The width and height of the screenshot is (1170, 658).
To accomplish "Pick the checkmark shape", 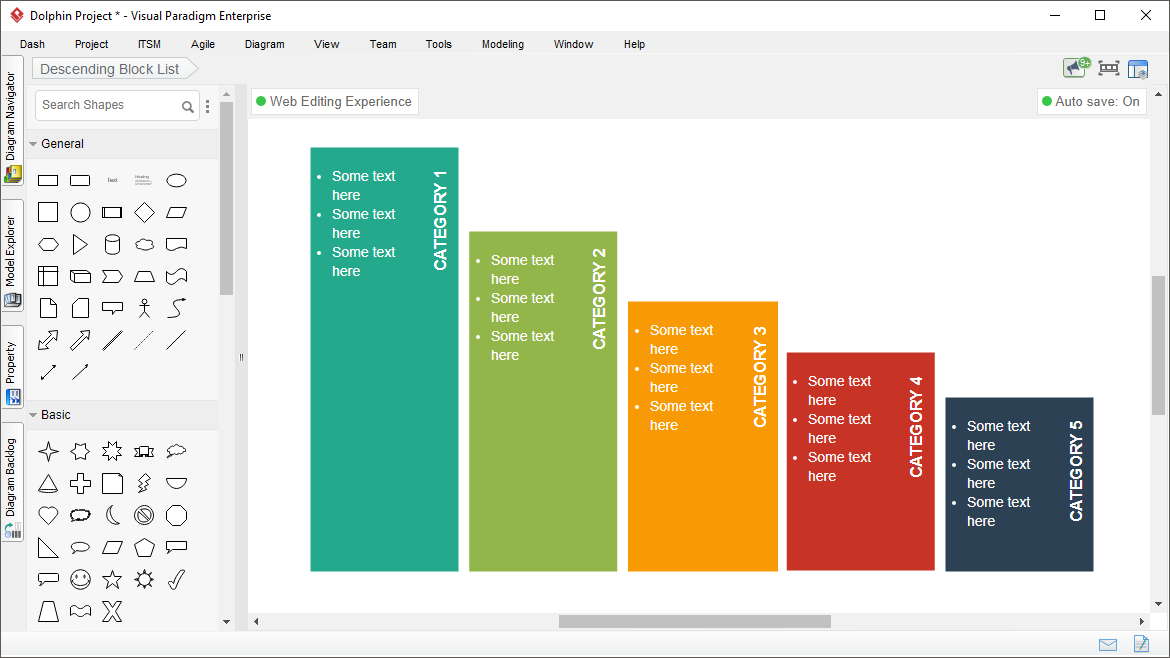I will click(176, 580).
